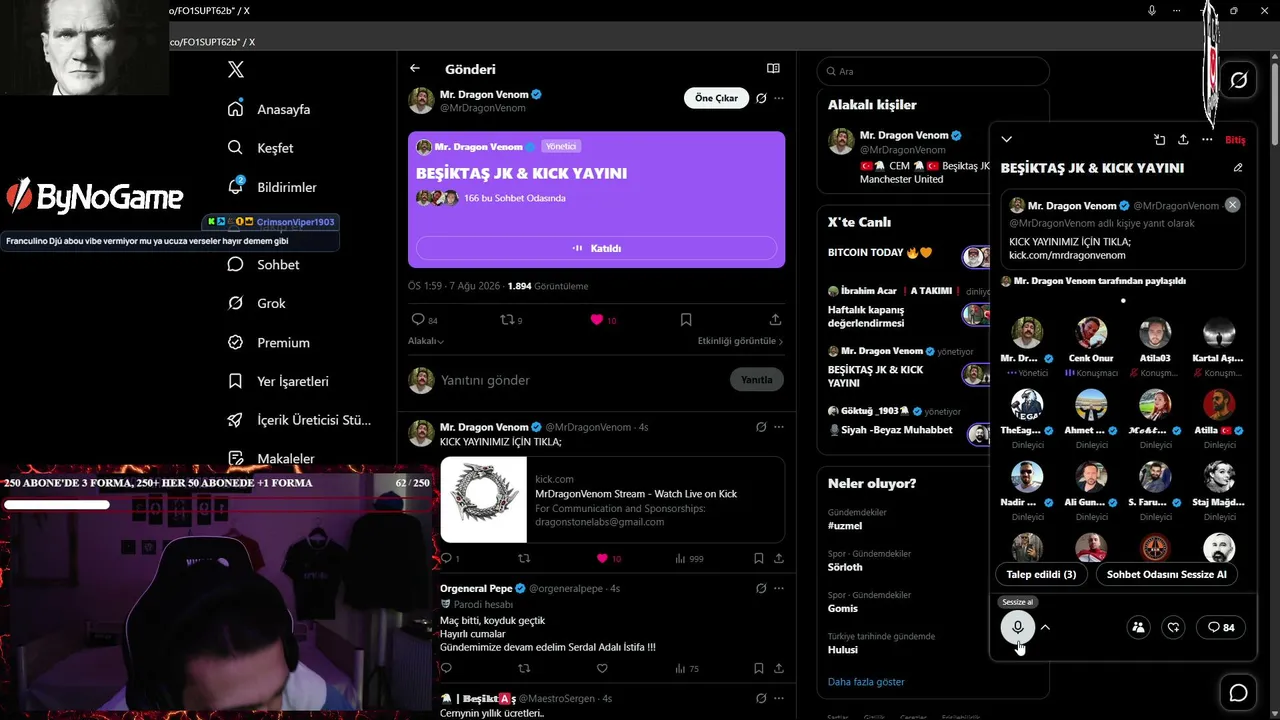The image size is (1280, 720).
Task: Open Talep edildi (3) requests
Action: (x=1041, y=574)
